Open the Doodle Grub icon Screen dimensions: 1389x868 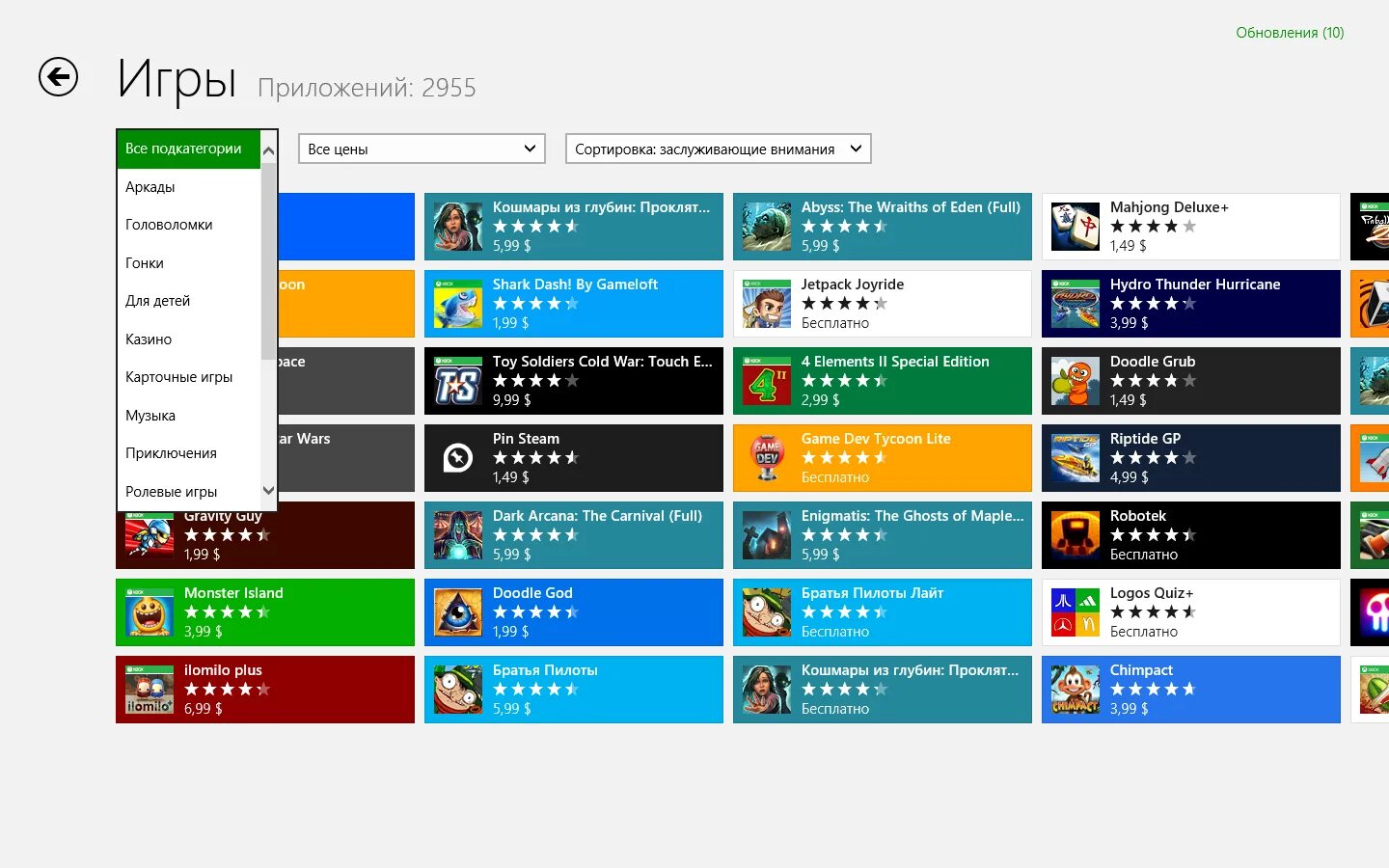[1076, 381]
